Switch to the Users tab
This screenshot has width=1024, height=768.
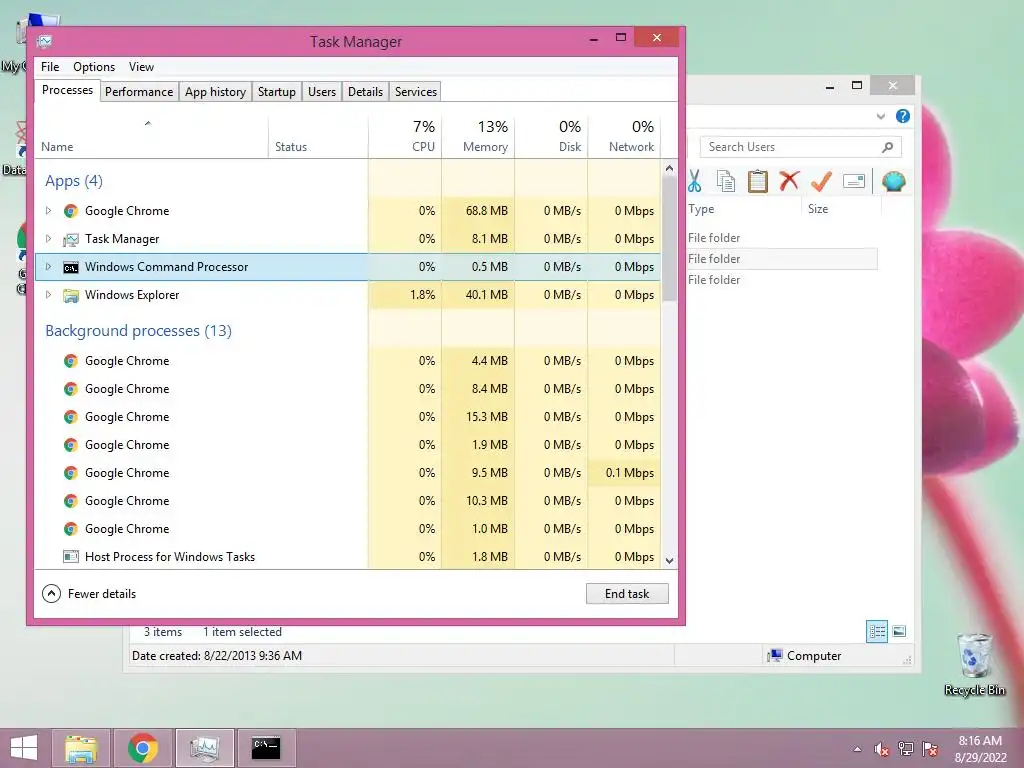coord(322,92)
